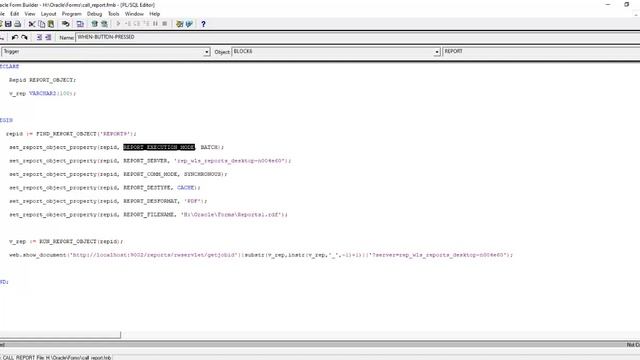Image resolution: width=640 pixels, height=360 pixels.
Task: Click the debugger Stop icon
Action: pyautogui.click(x=165, y=24)
